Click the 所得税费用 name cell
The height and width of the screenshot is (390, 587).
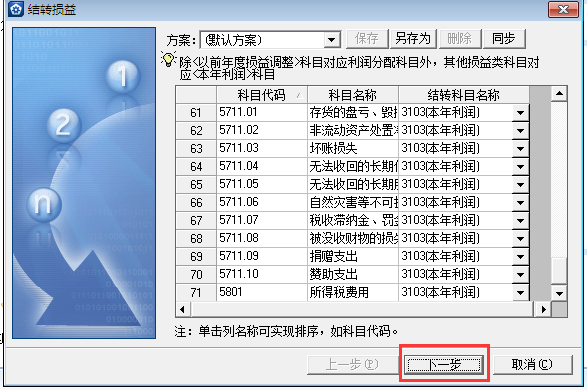click(353, 292)
